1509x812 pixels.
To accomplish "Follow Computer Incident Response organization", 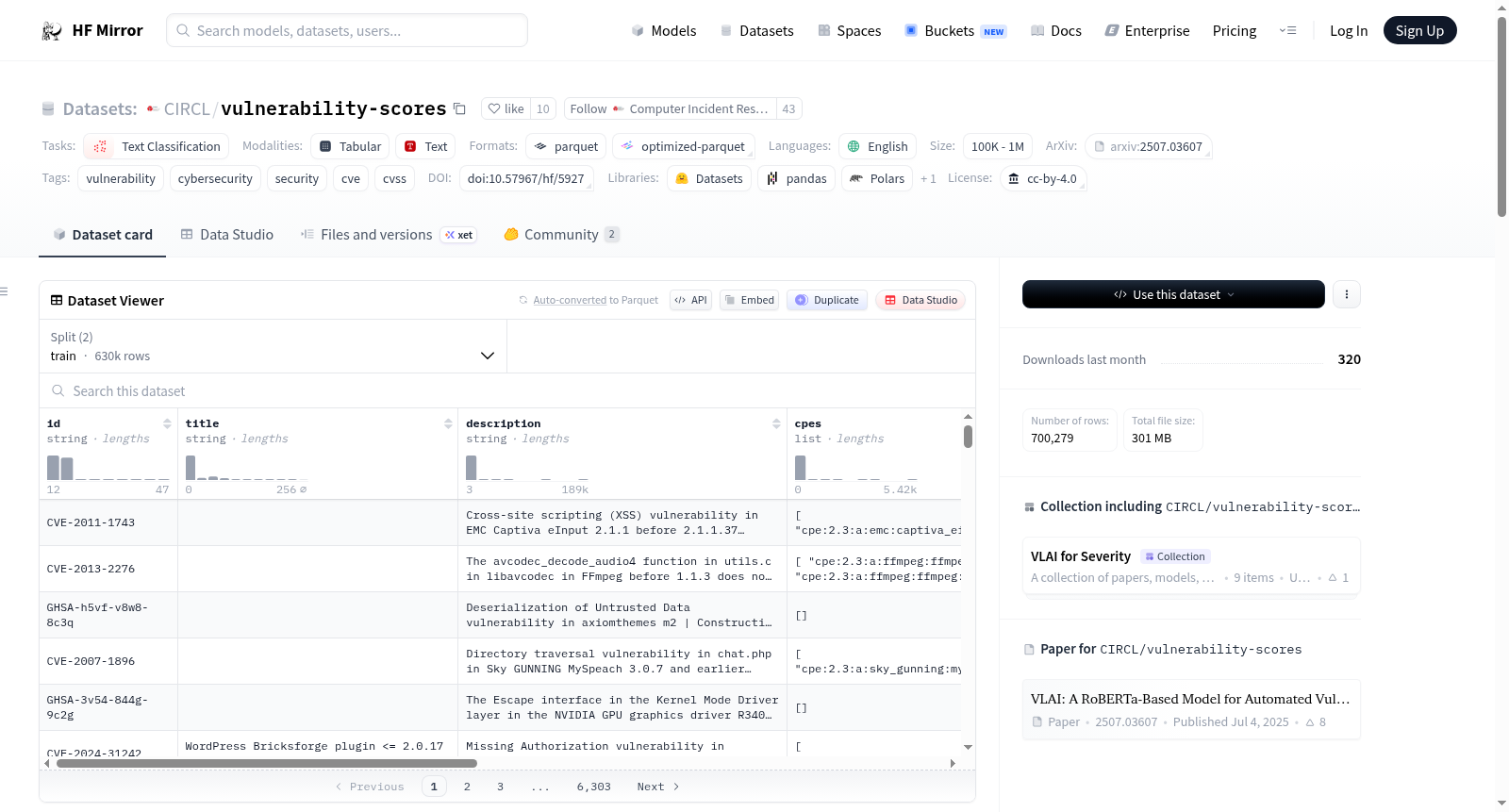I will 670,108.
